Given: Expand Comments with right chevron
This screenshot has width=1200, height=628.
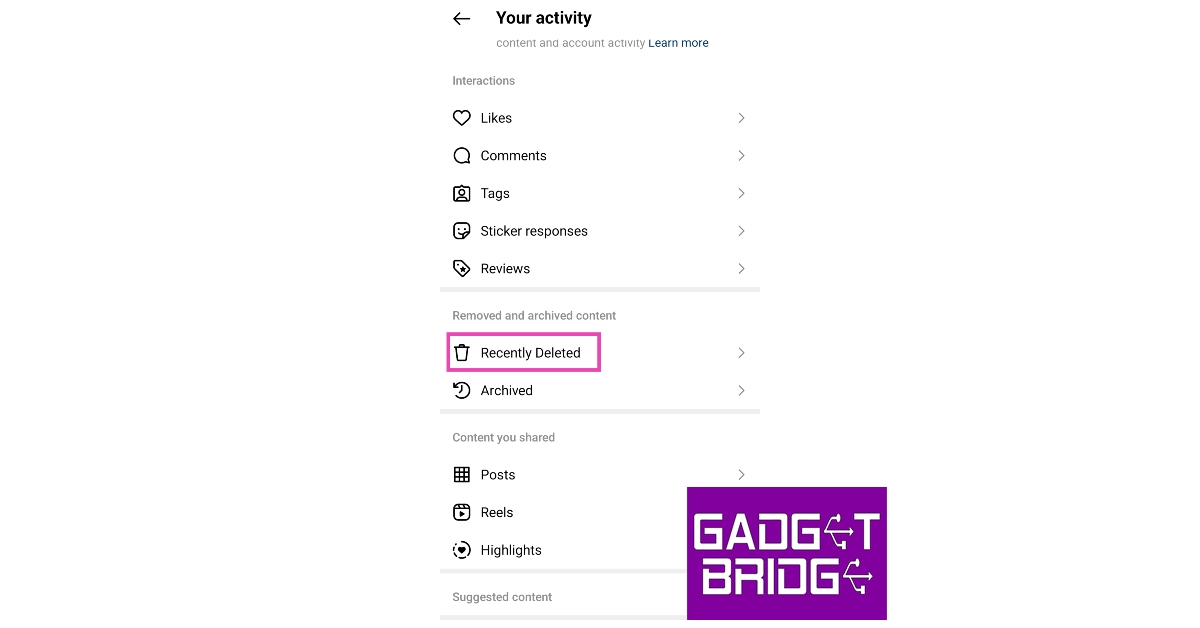Looking at the screenshot, I should click(741, 156).
